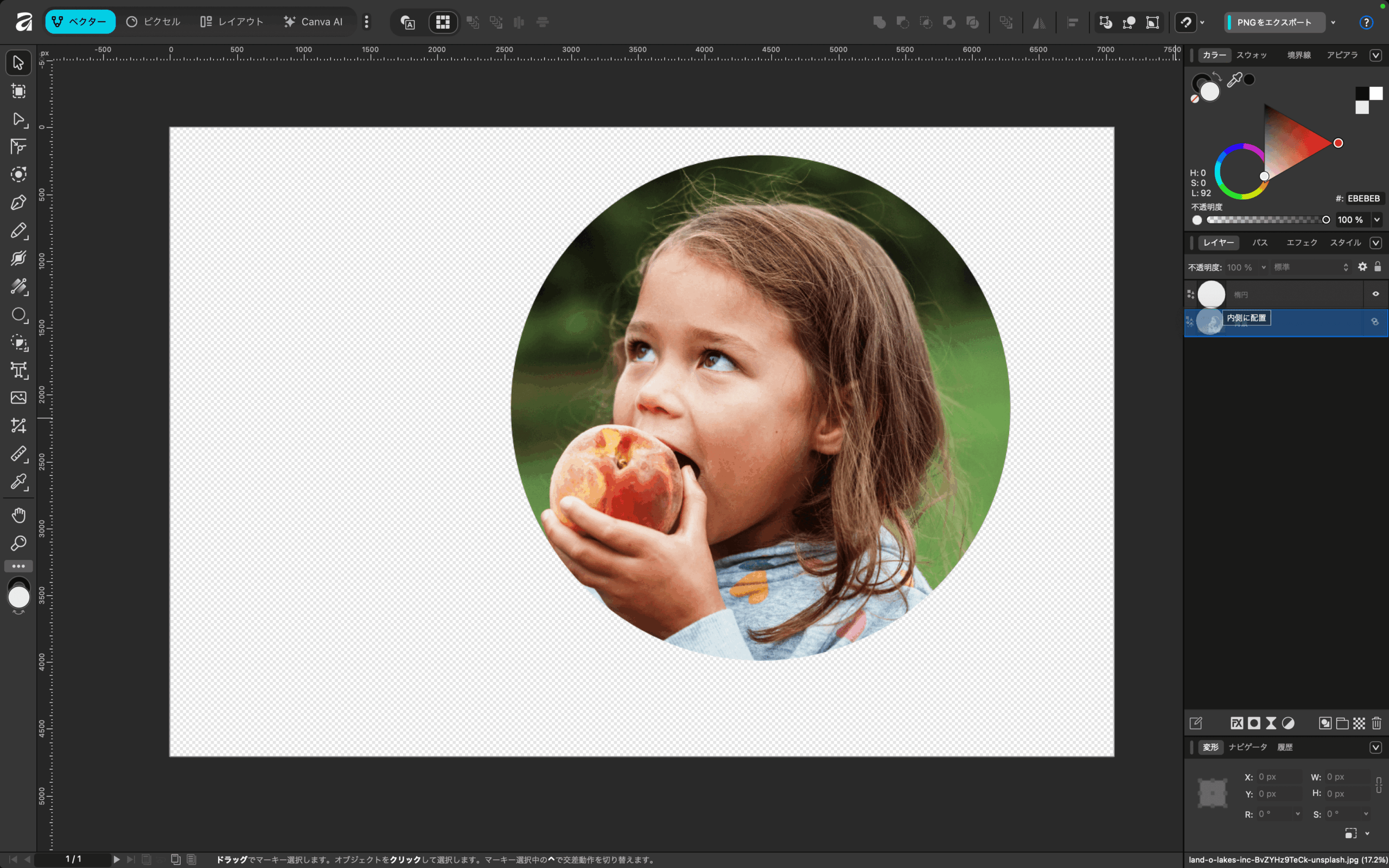Choose the Ellipse shape tool

(18, 315)
